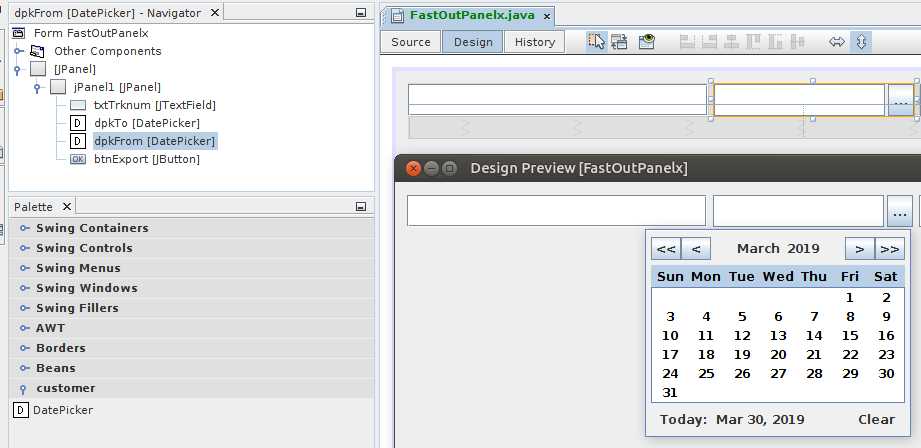Image resolution: width=921 pixels, height=448 pixels.
Task: Click the date text field in Design Preview
Action: [x=798, y=210]
